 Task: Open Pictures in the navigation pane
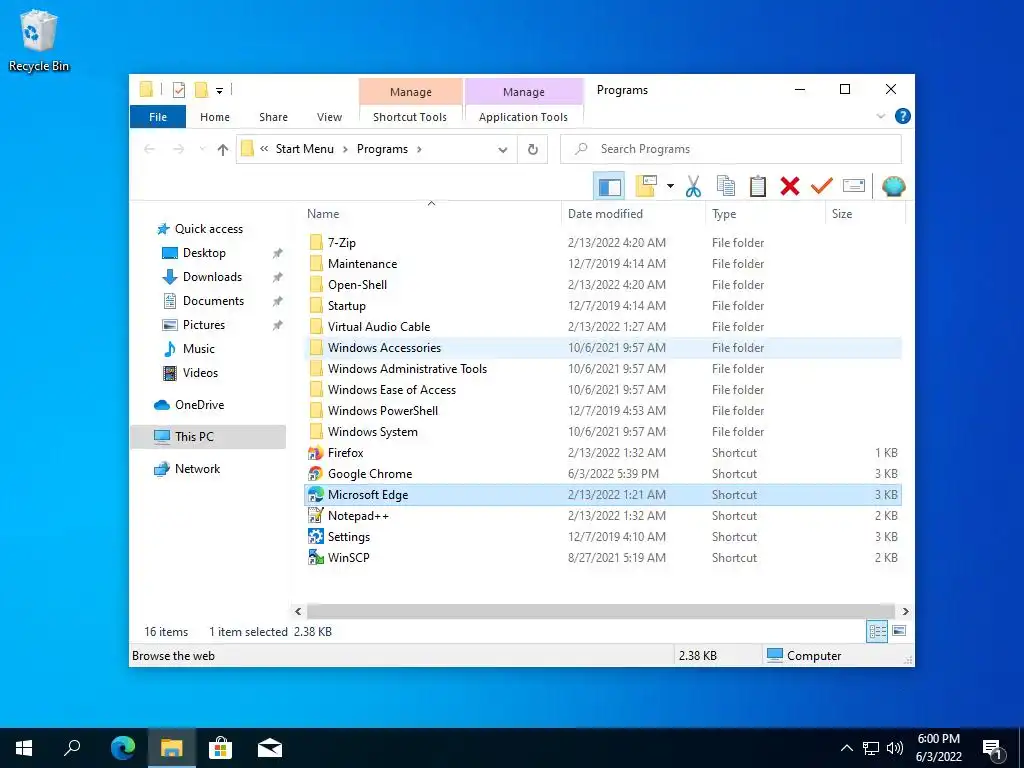(x=203, y=325)
